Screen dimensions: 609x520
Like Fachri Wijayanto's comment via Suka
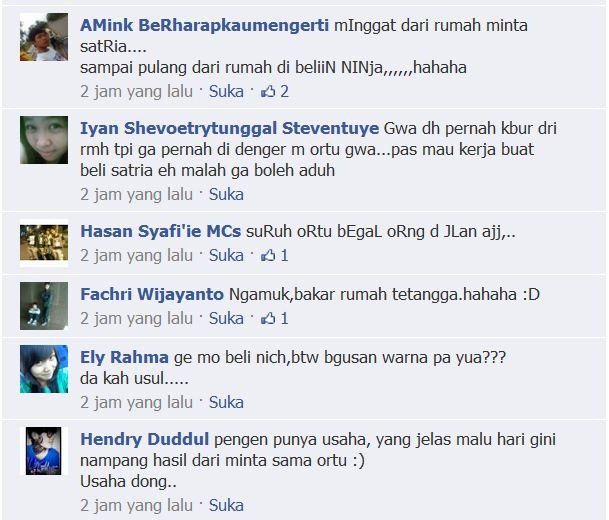[x=226, y=318]
